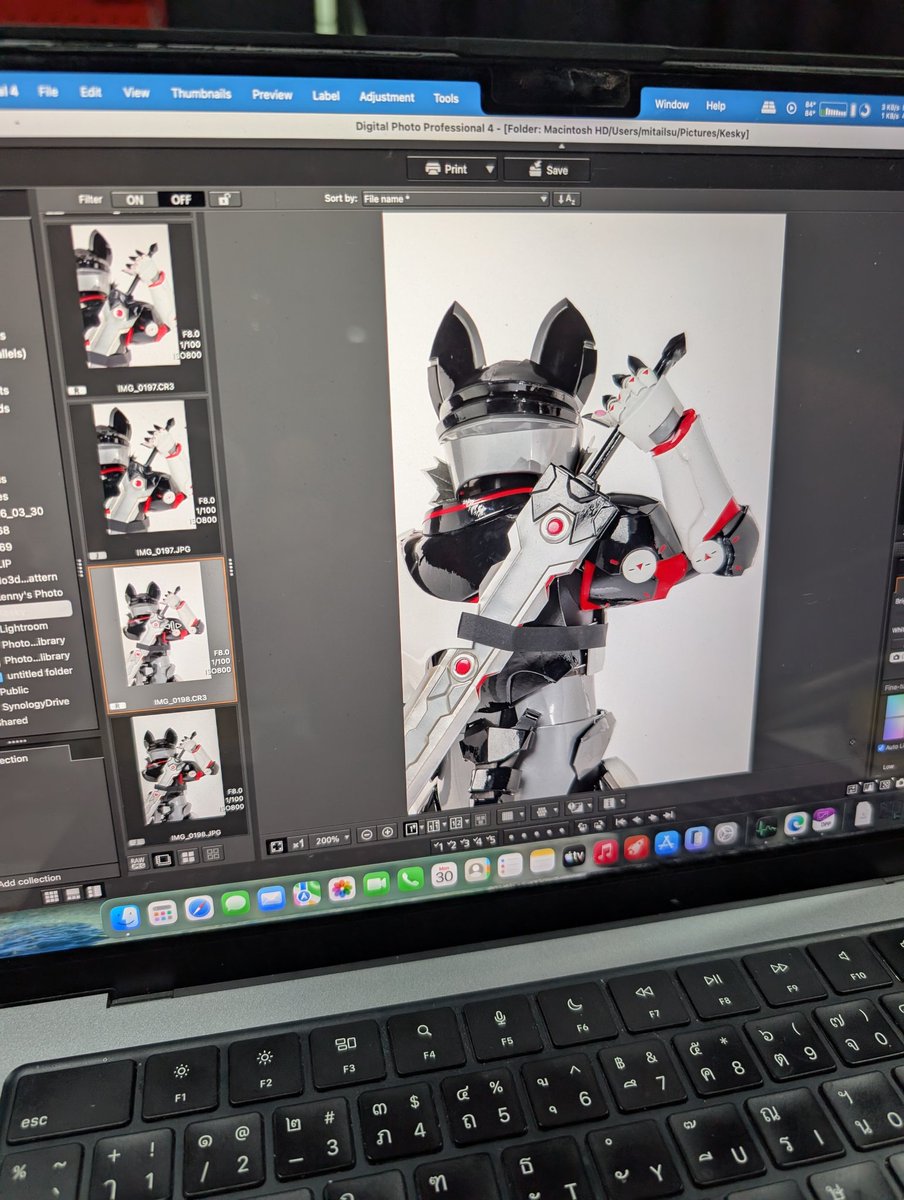Open the Preview menu
The image size is (904, 1200).
click(x=272, y=95)
